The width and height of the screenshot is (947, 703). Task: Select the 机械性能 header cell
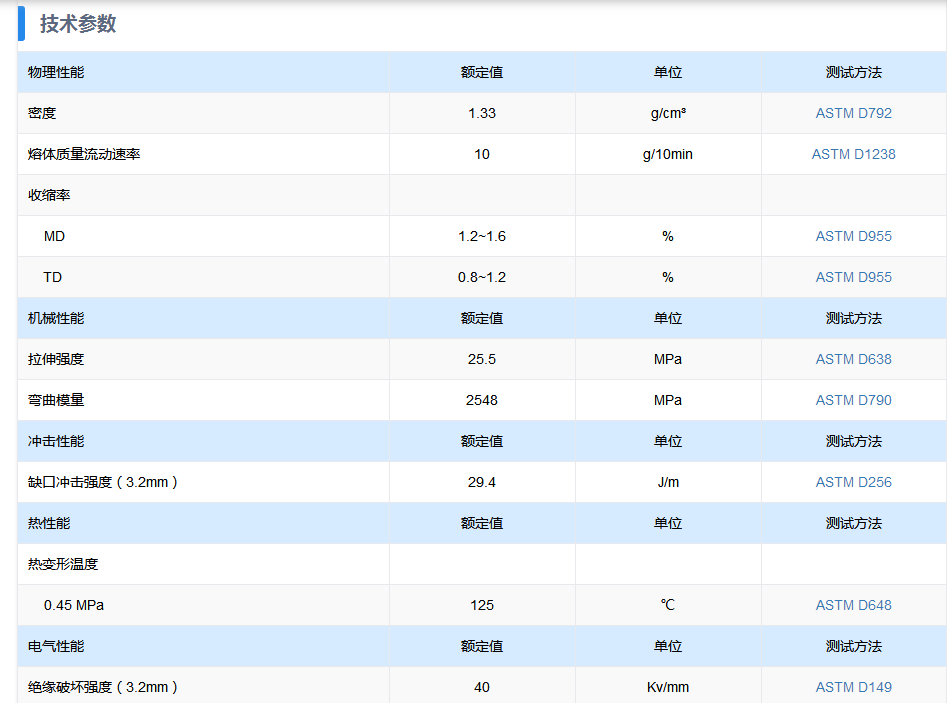56,318
